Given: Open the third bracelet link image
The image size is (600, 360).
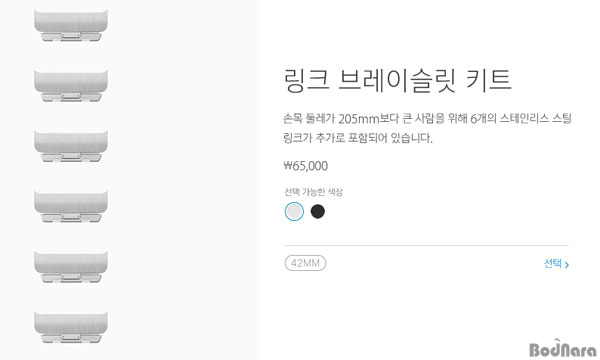Looking at the screenshot, I should (71, 146).
